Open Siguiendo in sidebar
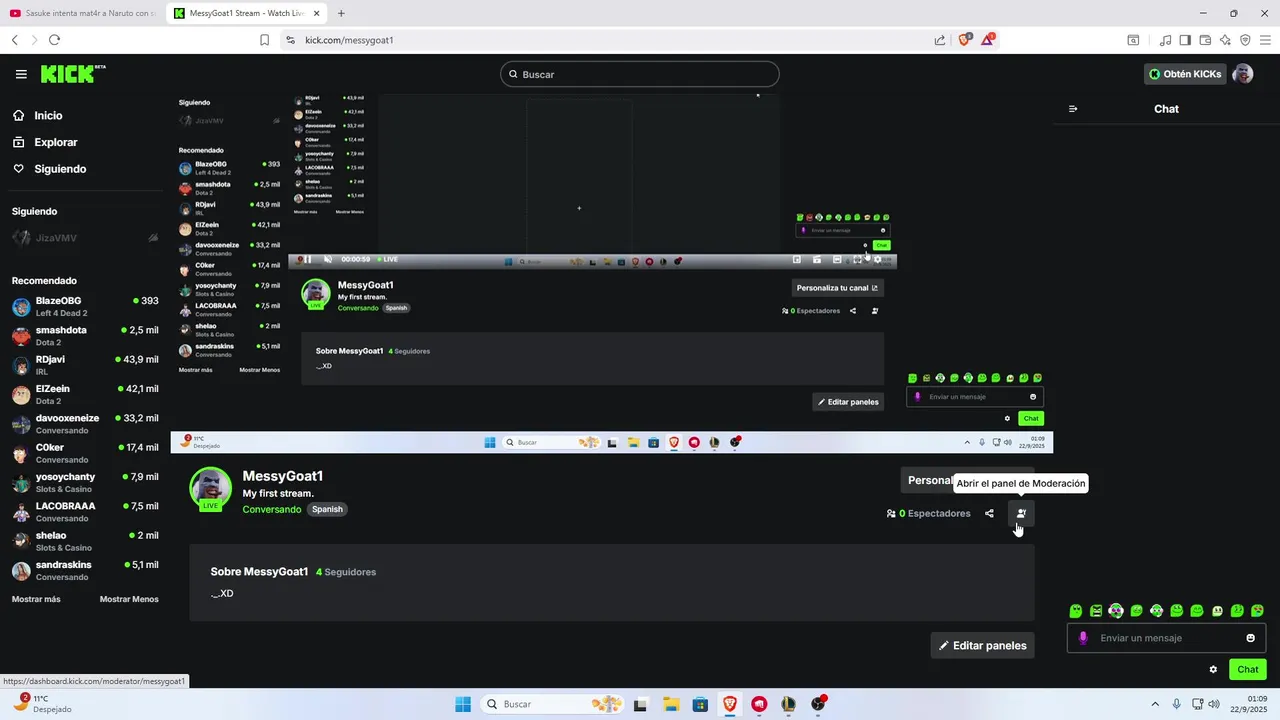The width and height of the screenshot is (1280, 720). (x=49, y=169)
